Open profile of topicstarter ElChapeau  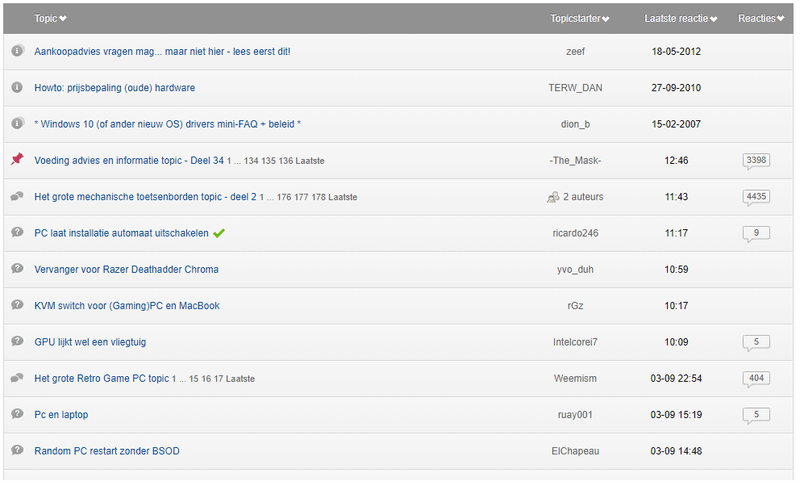tap(575, 451)
